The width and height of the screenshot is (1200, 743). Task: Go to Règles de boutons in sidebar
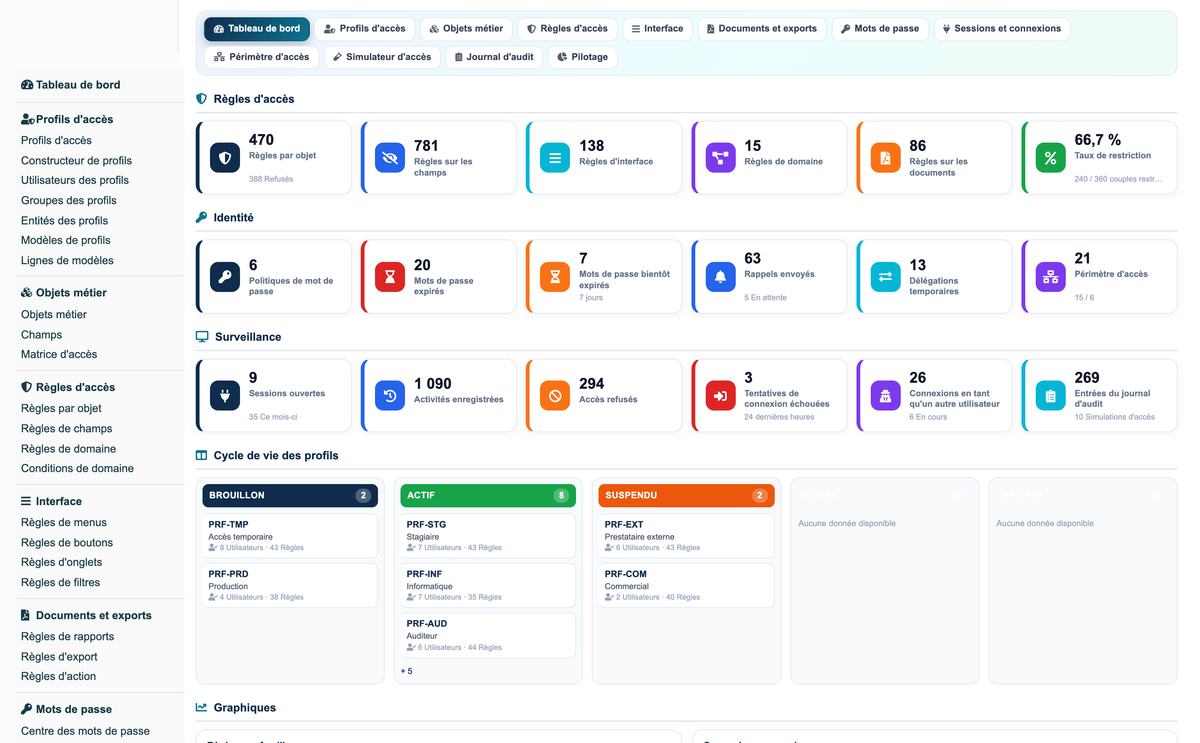pos(67,543)
